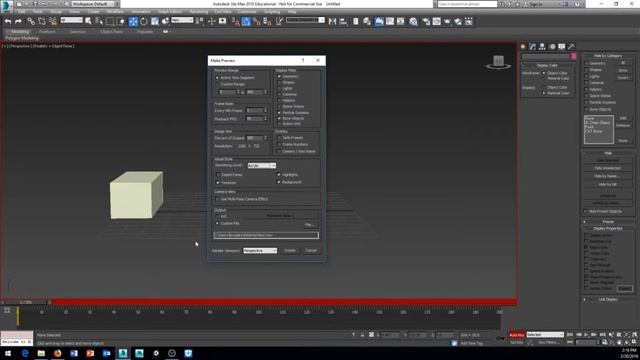This screenshot has width=640, height=360.
Task: Switch to the Freeform ribbon tab
Action: coord(47,31)
